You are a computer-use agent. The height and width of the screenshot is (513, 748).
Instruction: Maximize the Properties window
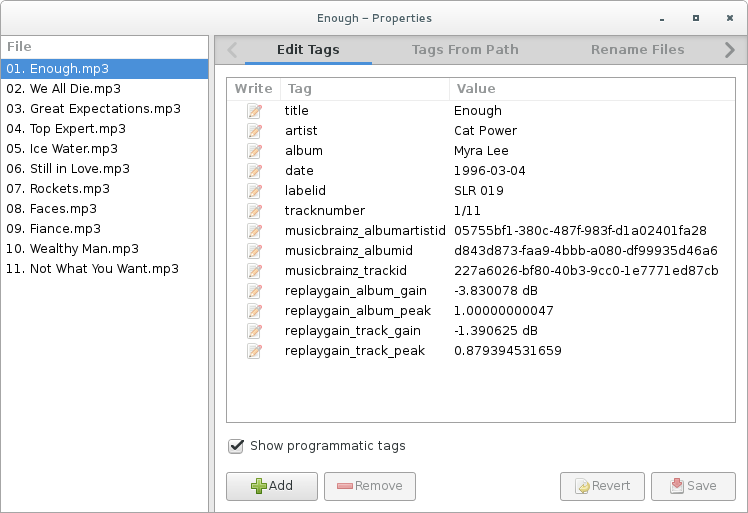click(695, 18)
